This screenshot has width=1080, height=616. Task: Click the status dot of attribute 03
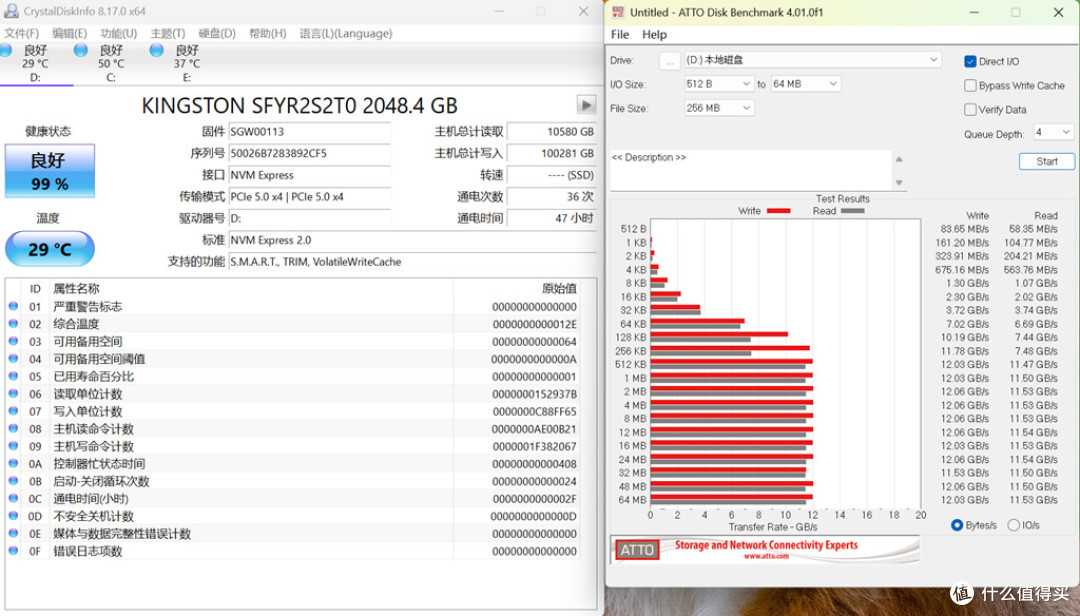point(13,341)
